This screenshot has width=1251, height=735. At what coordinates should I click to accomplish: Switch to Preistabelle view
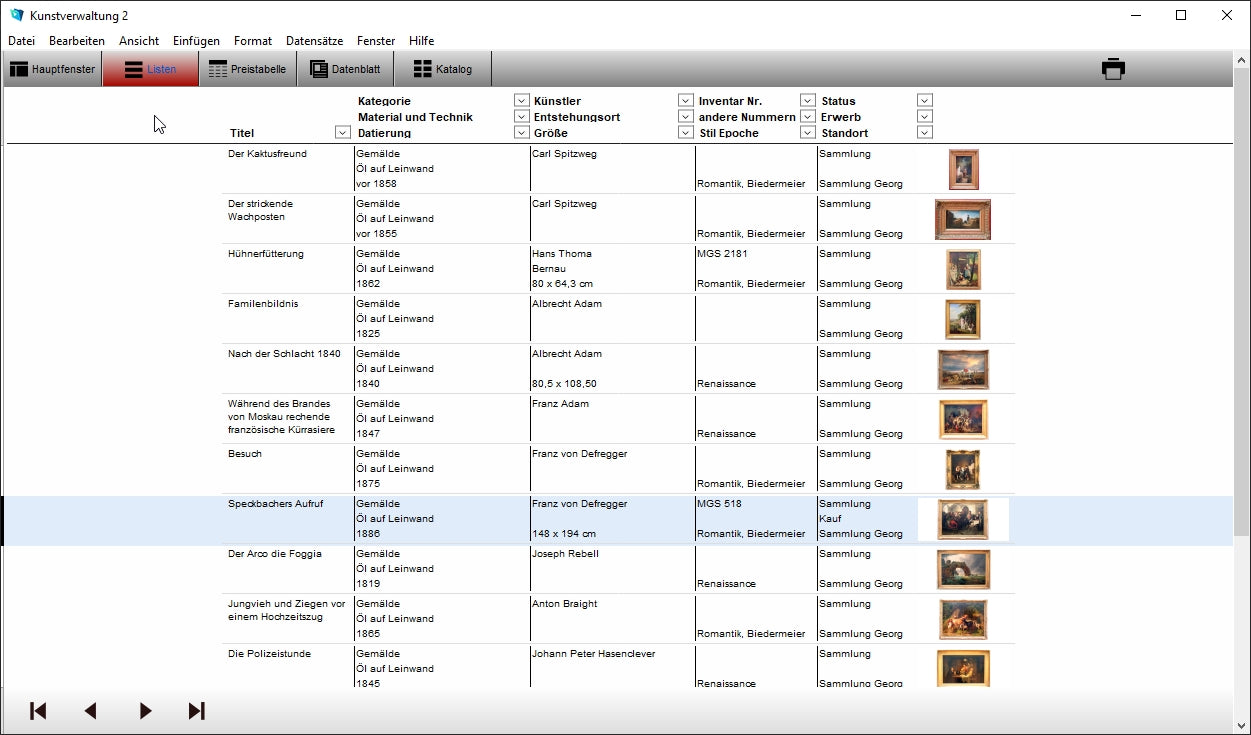(x=247, y=69)
